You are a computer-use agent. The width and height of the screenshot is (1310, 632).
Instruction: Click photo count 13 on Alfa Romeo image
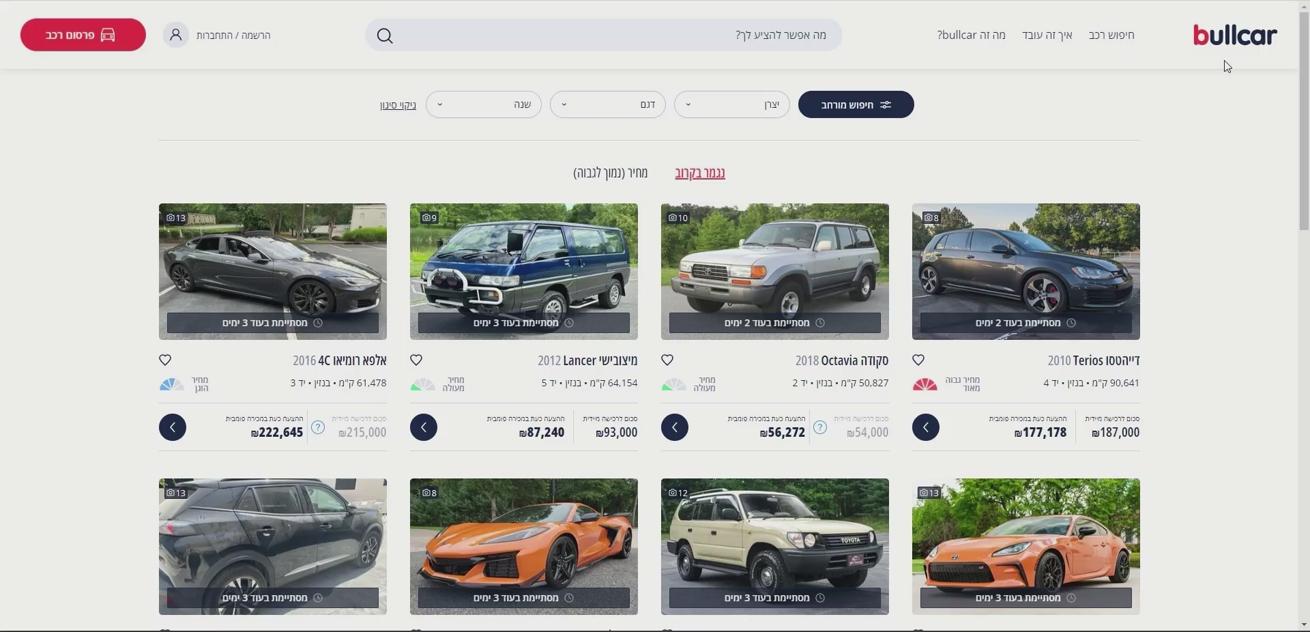pyautogui.click(x=176, y=218)
